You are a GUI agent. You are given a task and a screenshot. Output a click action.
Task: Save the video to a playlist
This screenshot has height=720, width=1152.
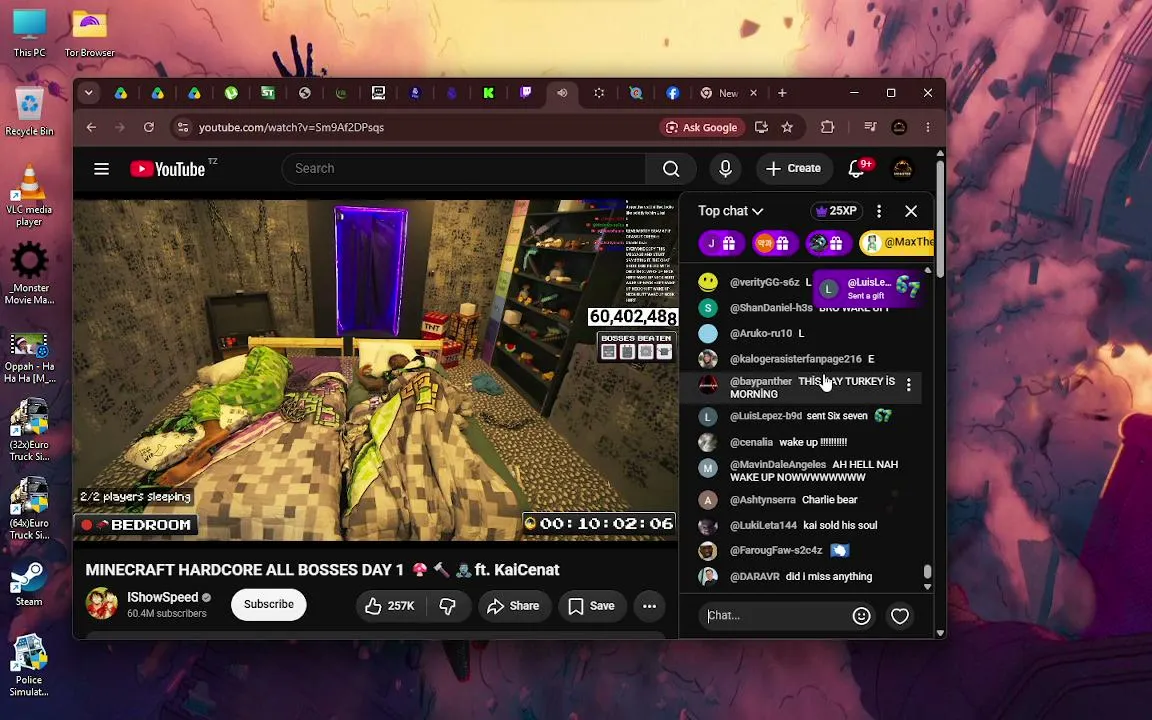[x=591, y=606]
